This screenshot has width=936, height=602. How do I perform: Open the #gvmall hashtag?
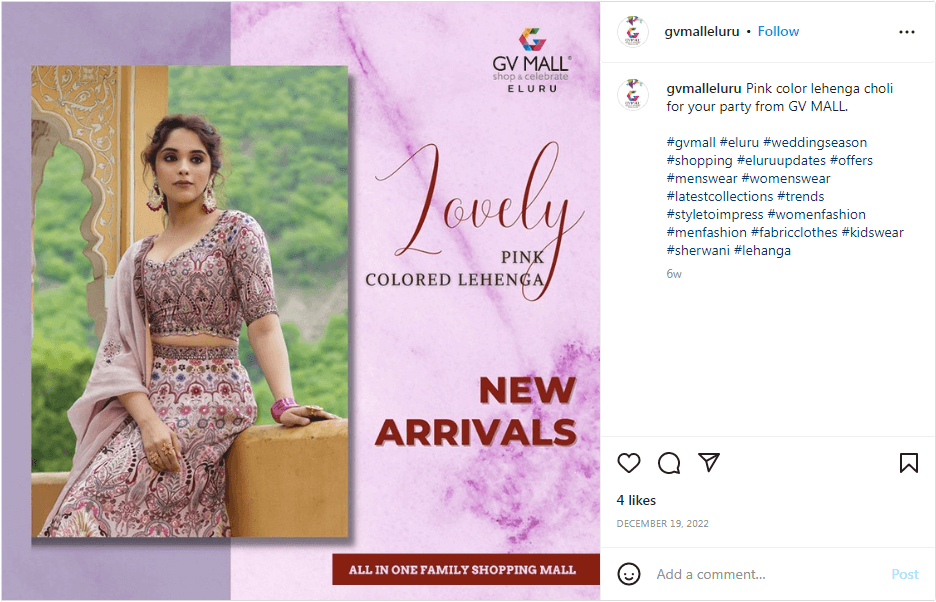[691, 143]
